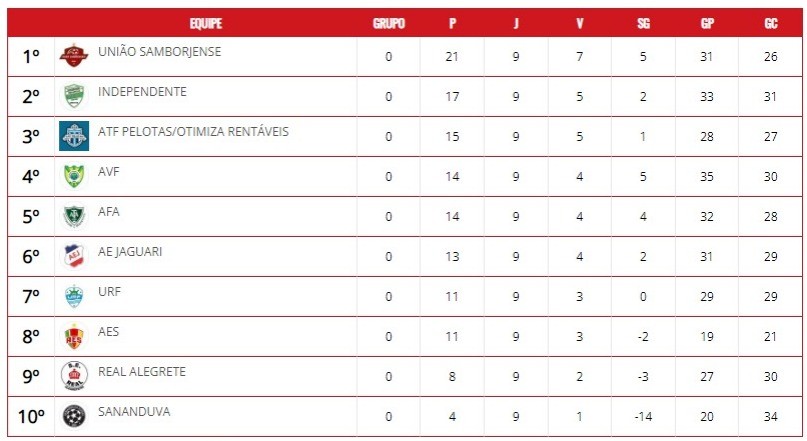Click the 1º position cell

[x=30, y=57]
